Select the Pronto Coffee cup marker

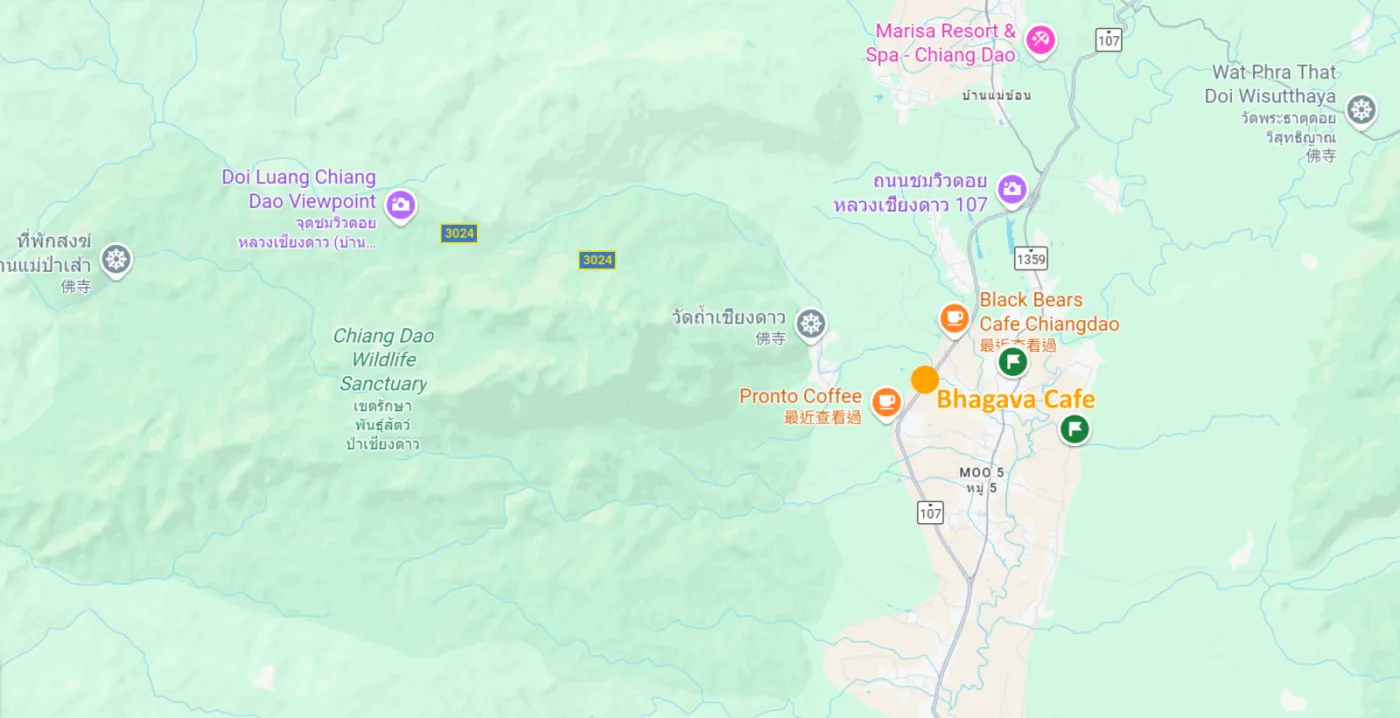coord(886,402)
